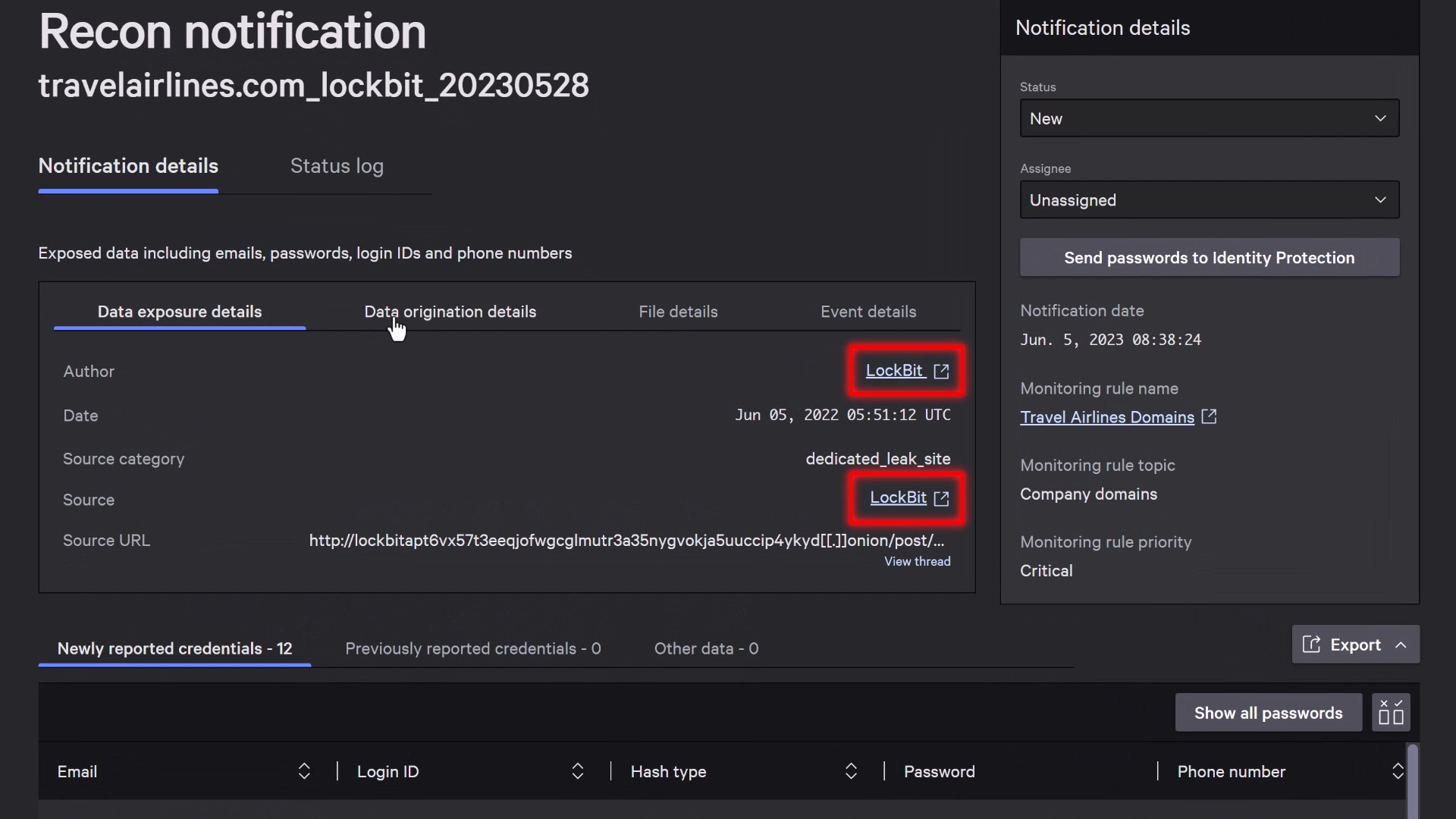Viewport: 1456px width, 819px height.
Task: Click title travelairlines.com_lockbit_20230528
Action: (313, 86)
